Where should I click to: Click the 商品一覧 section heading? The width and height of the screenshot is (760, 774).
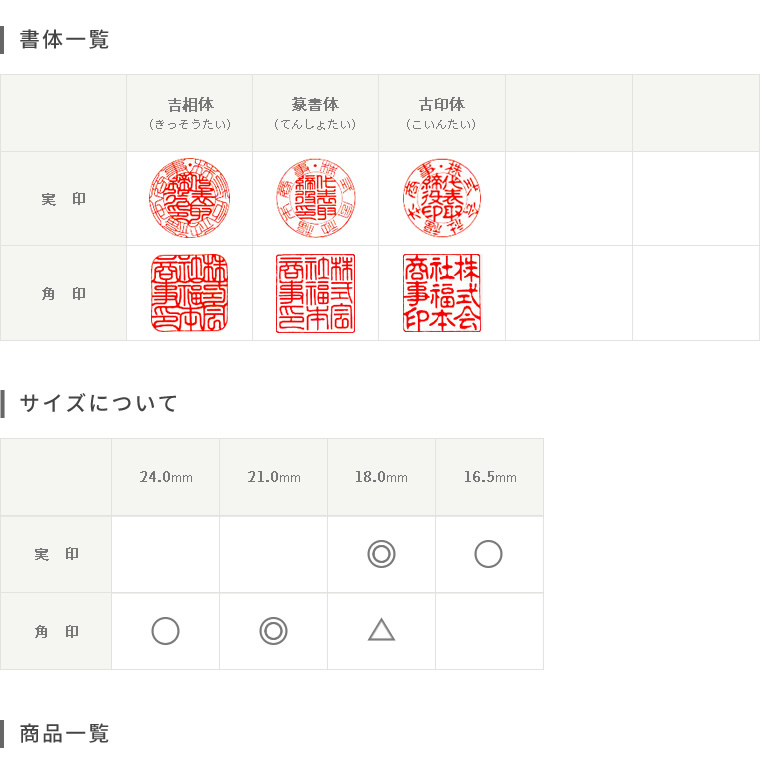[64, 734]
